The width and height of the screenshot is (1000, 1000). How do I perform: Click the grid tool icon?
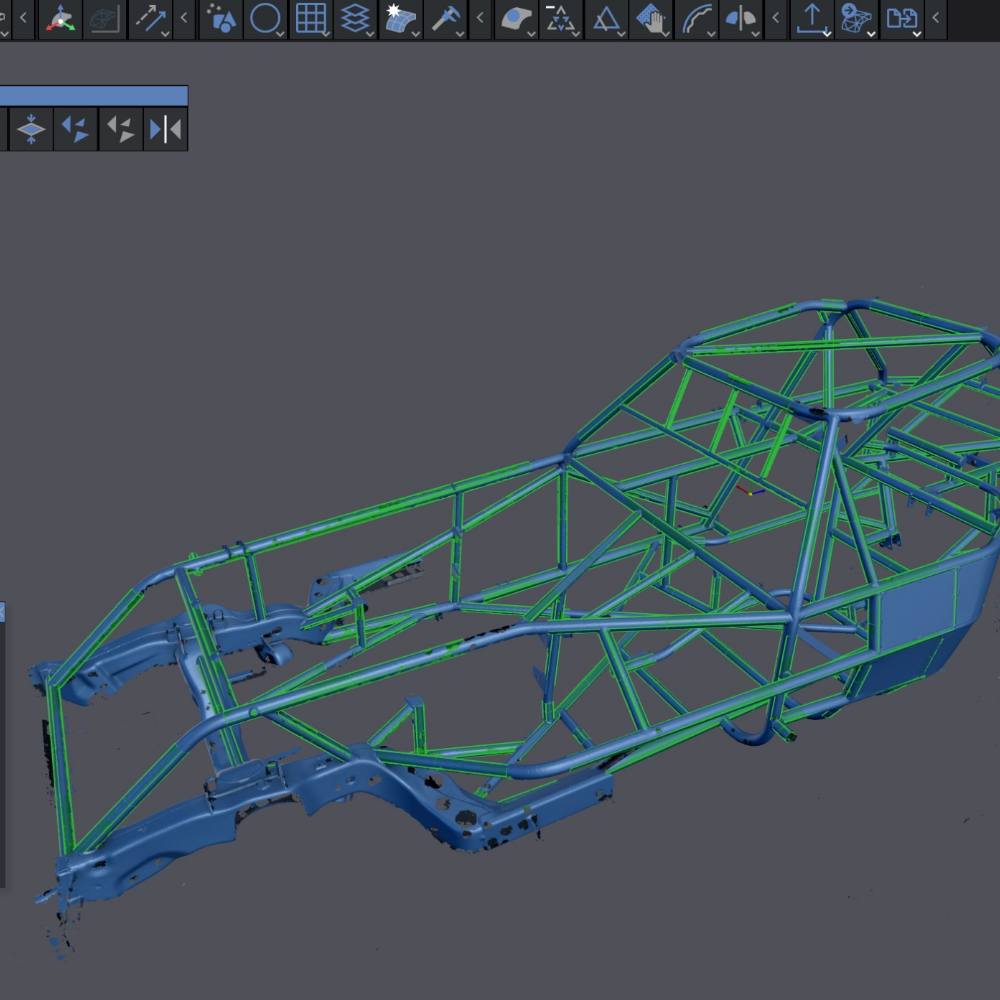[x=311, y=19]
